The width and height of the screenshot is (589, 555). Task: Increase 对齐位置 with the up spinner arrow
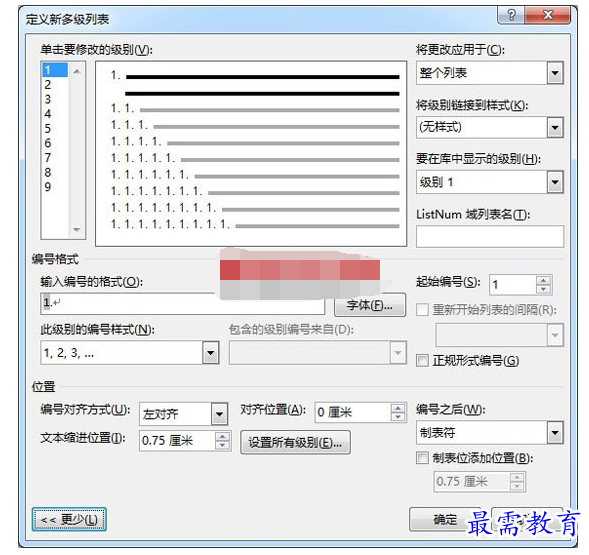pos(398,408)
